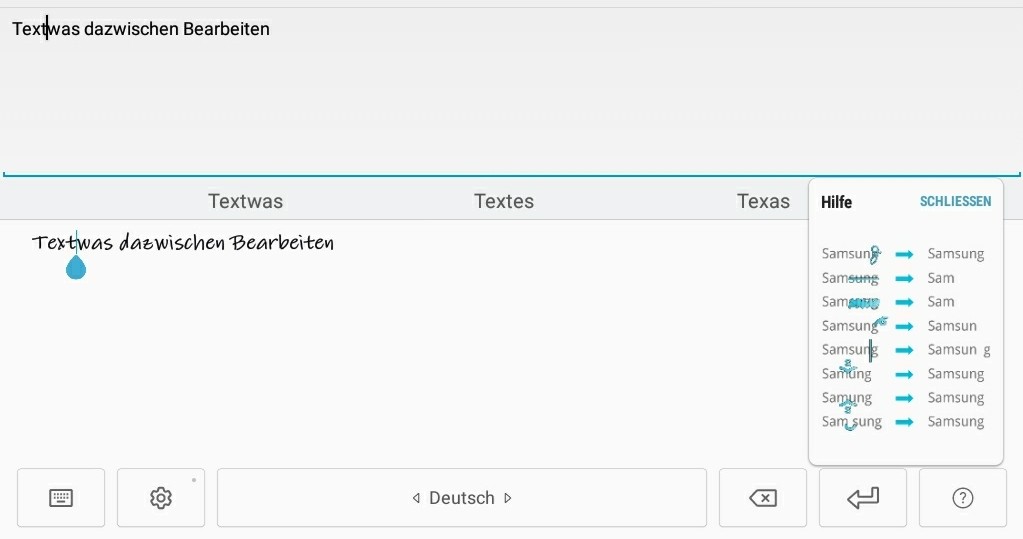
Task: Open the help question mark button
Action: click(962, 498)
